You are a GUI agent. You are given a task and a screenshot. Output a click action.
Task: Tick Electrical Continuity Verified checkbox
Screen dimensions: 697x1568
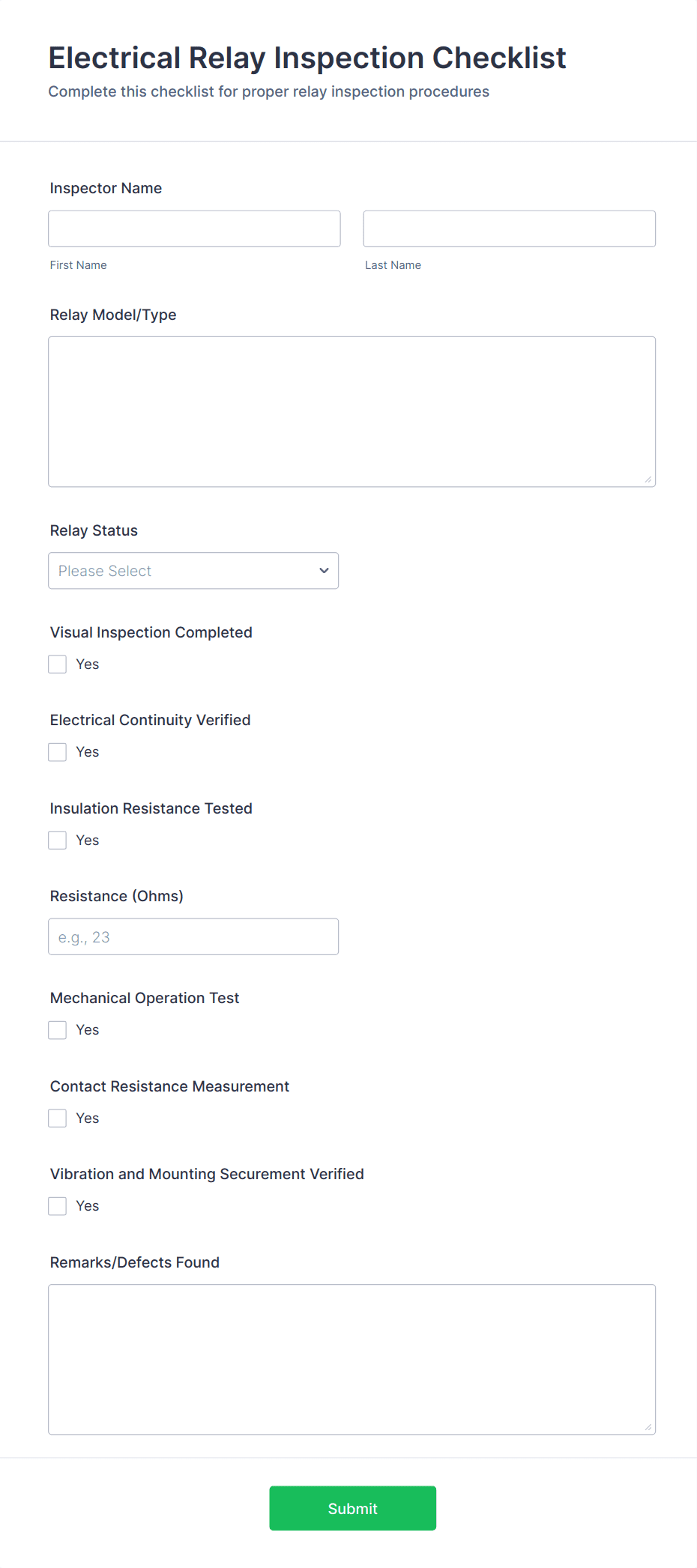coord(58,752)
